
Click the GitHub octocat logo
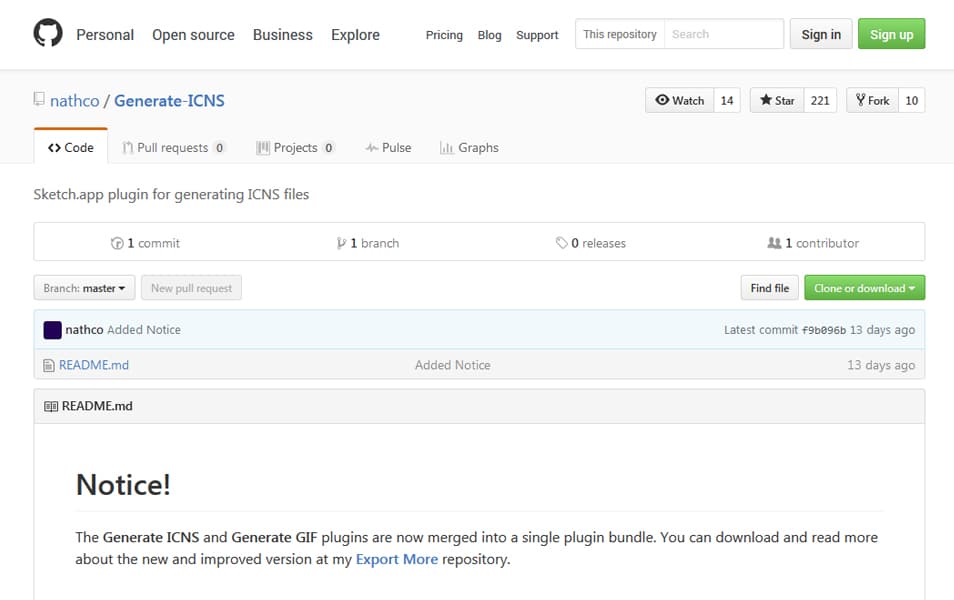coord(48,33)
